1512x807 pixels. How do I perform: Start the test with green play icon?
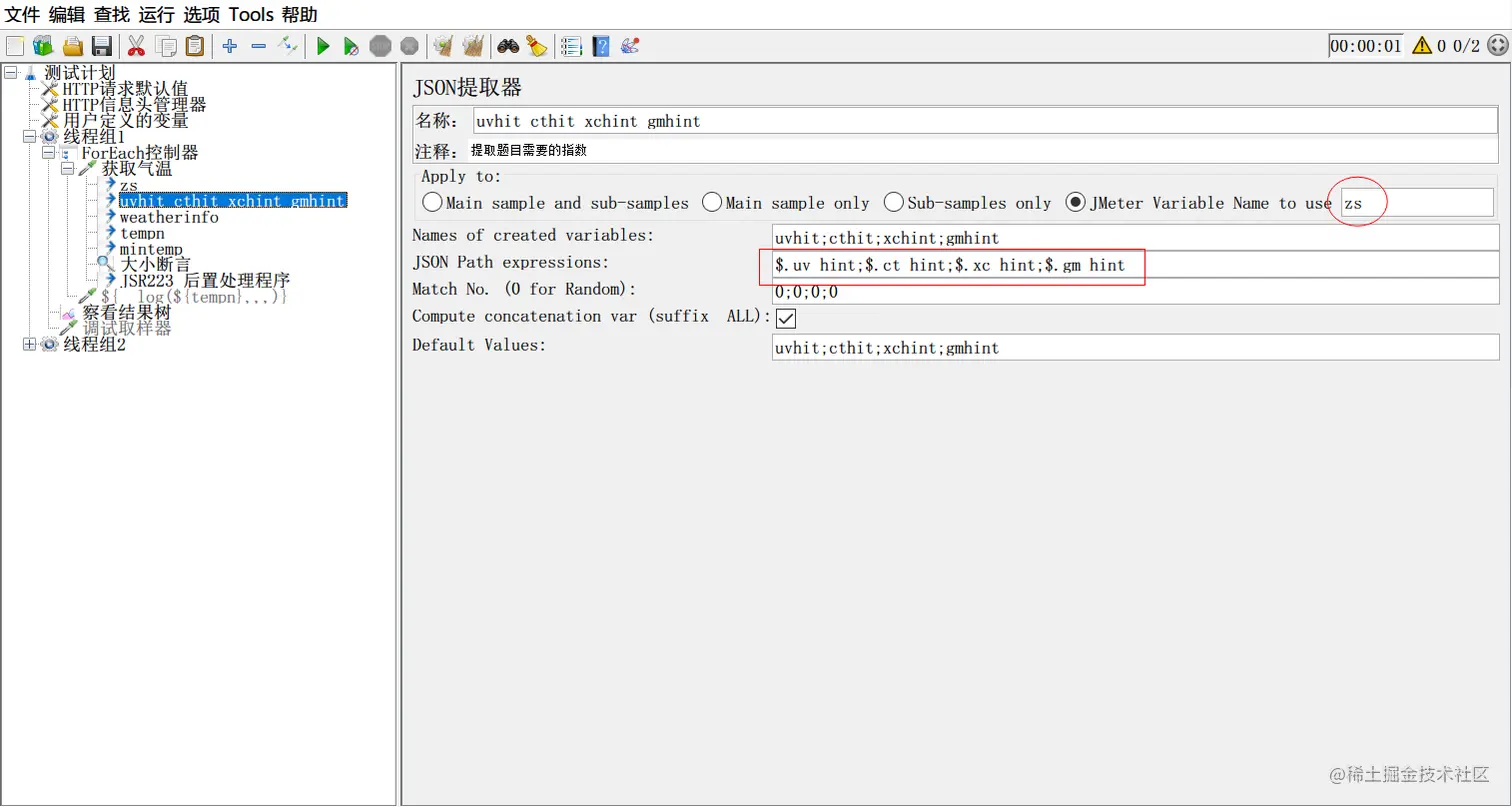click(323, 46)
